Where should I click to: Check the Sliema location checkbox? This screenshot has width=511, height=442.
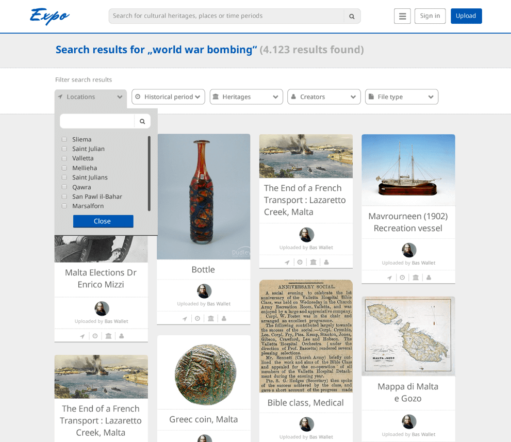click(64, 139)
